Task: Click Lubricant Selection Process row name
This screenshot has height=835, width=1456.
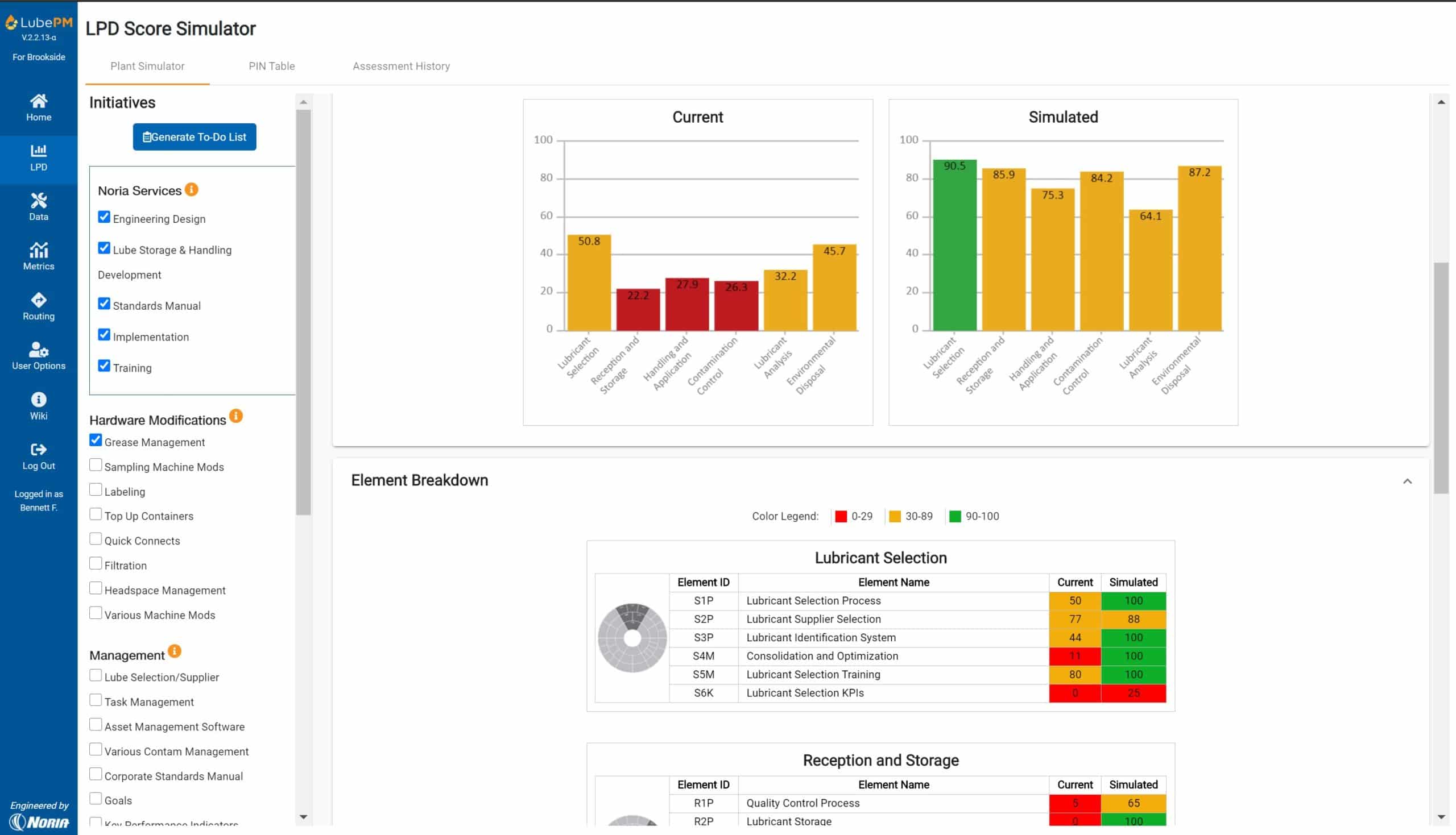Action: 813,601
